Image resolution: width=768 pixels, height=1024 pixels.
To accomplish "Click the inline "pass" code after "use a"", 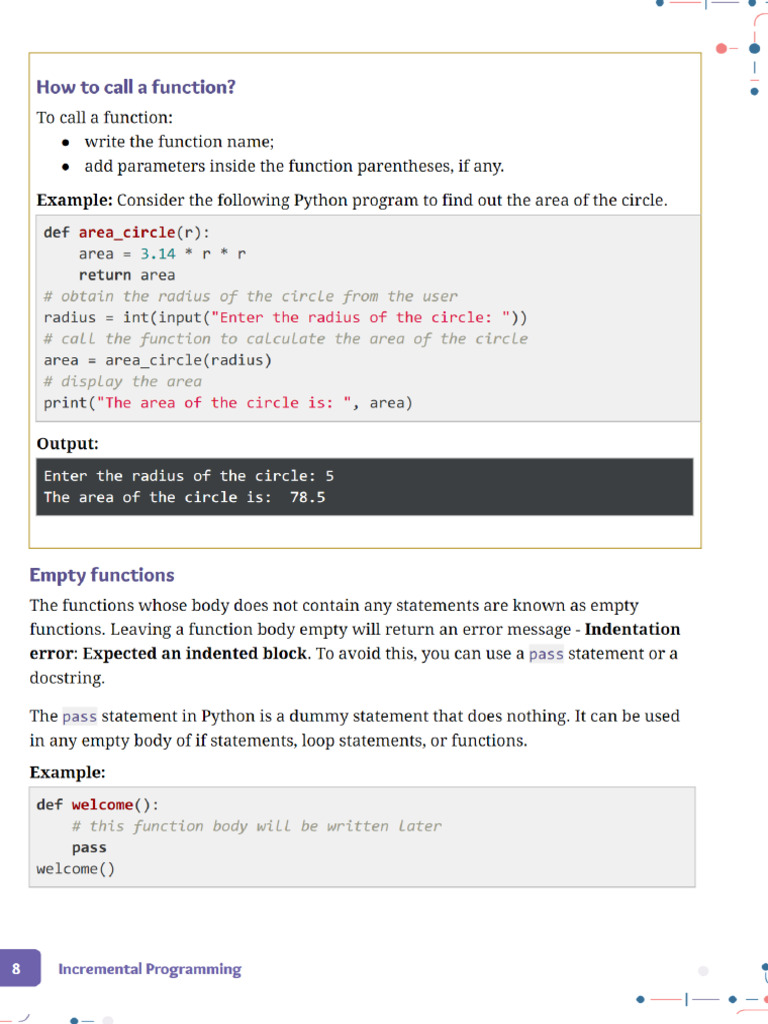I will click(546, 654).
